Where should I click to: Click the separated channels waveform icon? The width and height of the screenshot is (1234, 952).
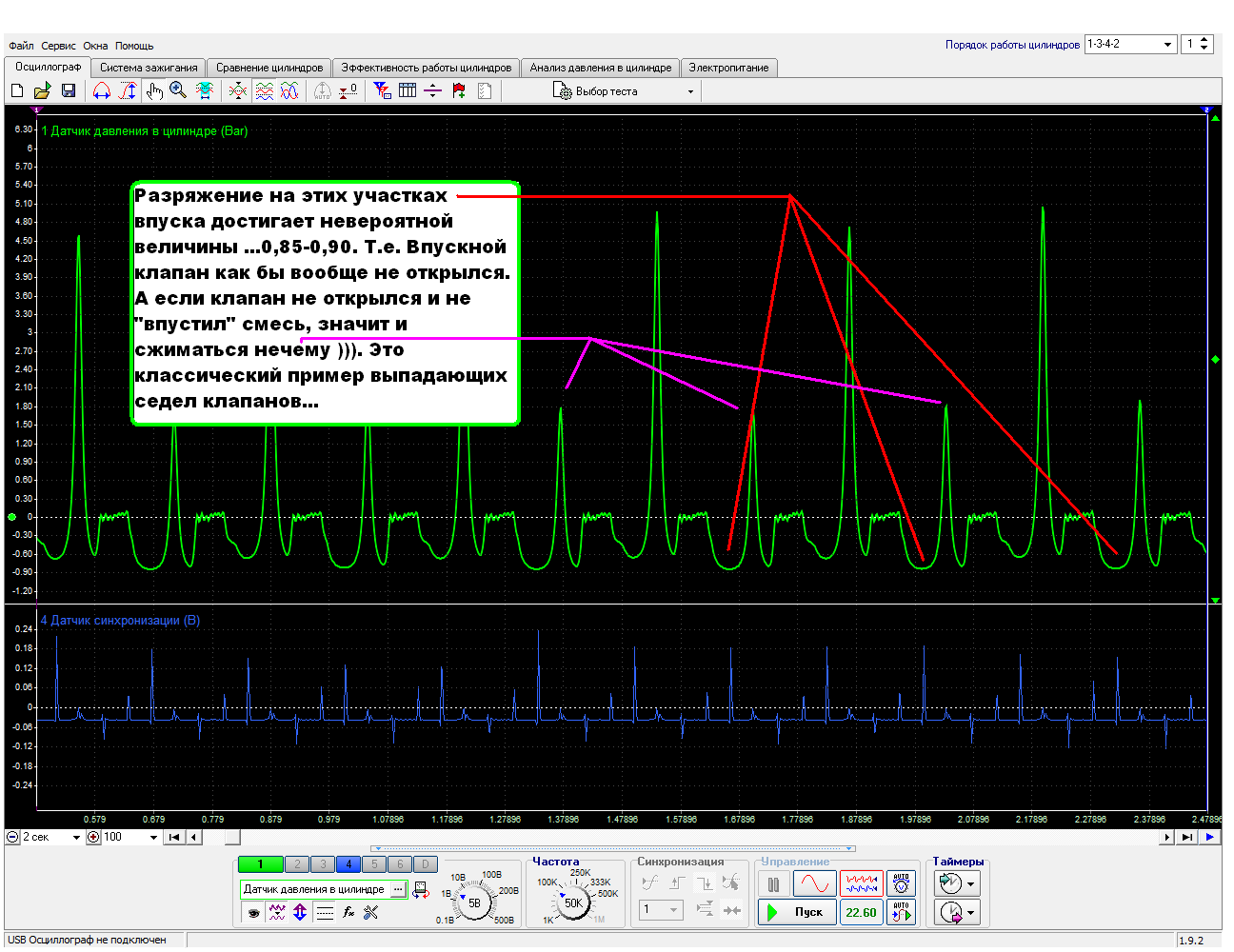[264, 90]
